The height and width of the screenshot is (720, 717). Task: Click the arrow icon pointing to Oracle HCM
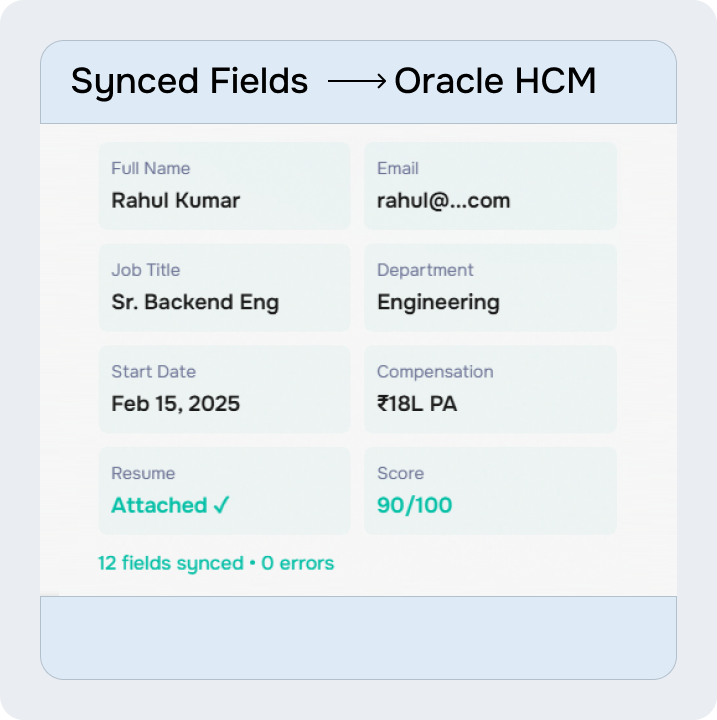357,83
